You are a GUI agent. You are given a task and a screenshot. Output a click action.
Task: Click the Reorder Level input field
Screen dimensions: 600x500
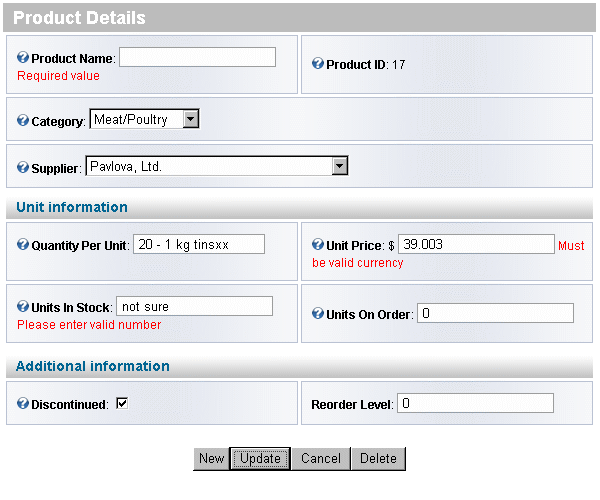(x=476, y=403)
